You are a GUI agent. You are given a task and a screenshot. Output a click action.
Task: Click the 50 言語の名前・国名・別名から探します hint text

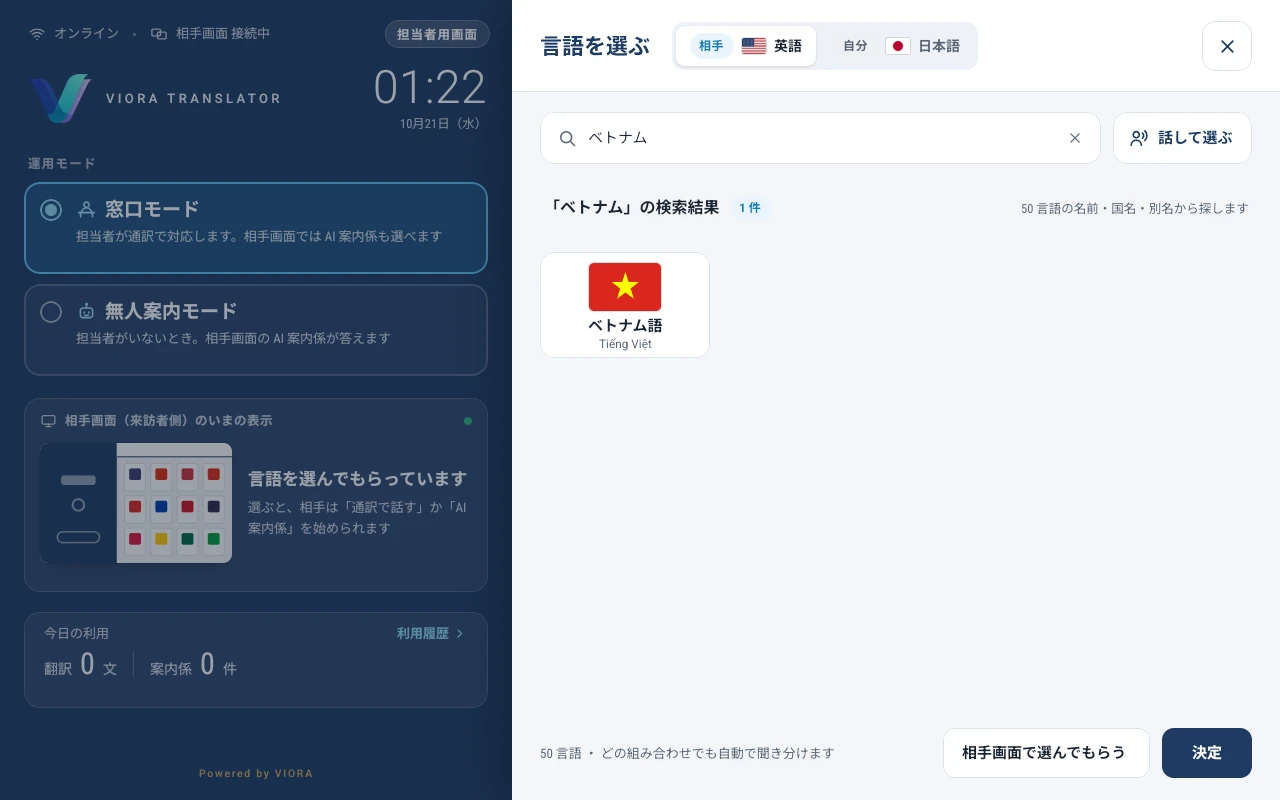[x=1135, y=209]
